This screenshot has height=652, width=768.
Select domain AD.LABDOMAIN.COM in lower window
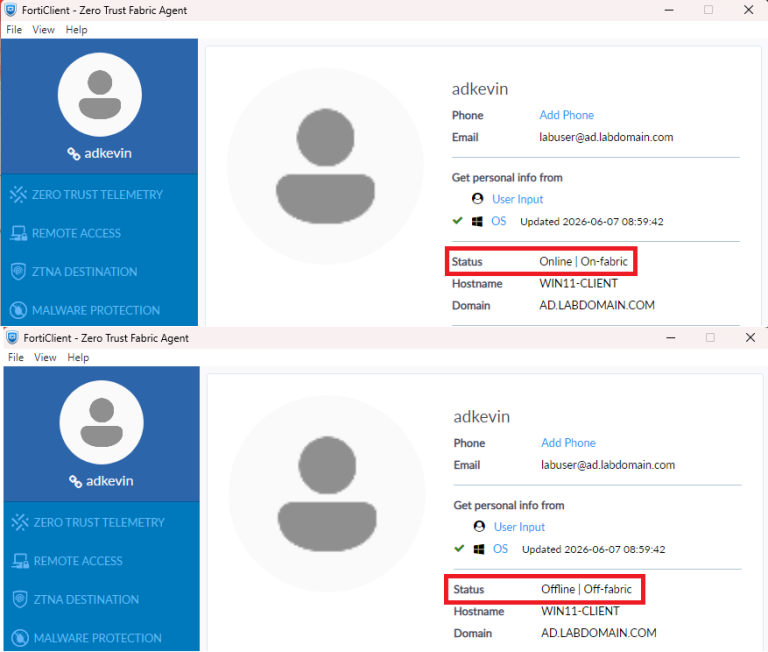pyautogui.click(x=599, y=633)
